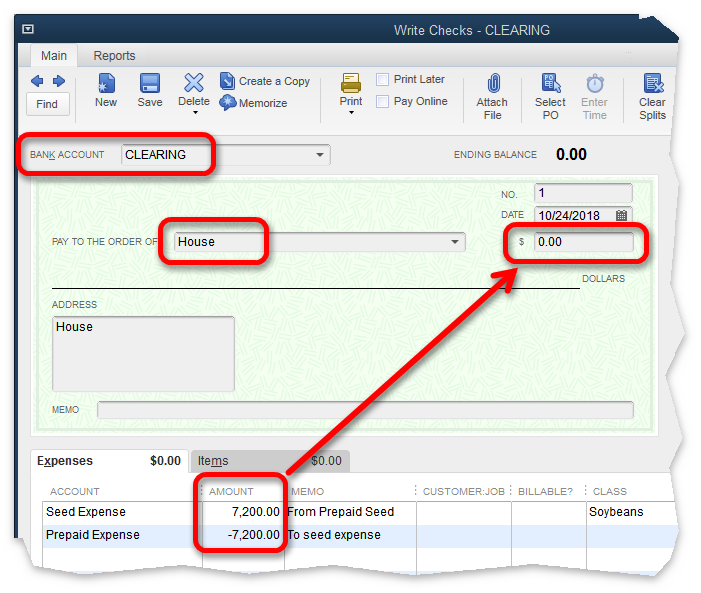Click the Customer:Job cell in Seed Expense row
Viewport: 701px width, 593px height.
[x=464, y=512]
